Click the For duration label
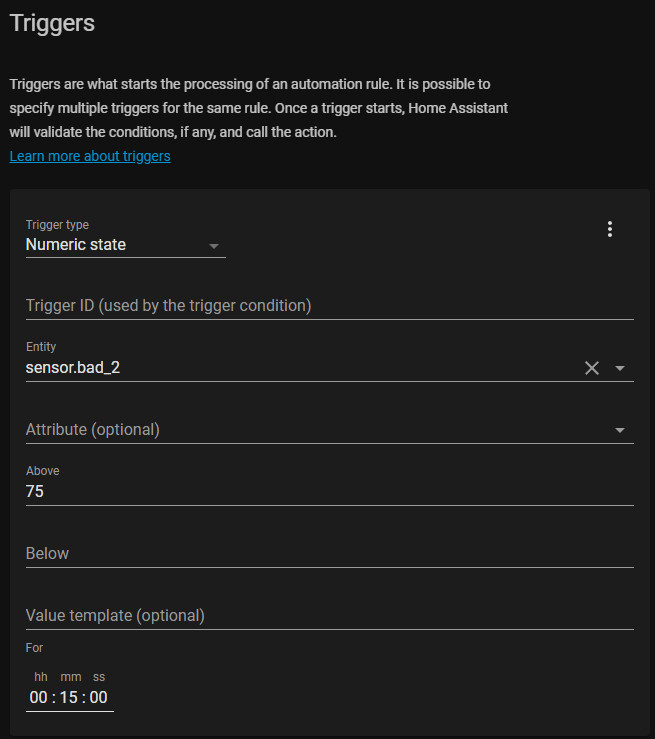Screen dimensions: 655x739 pyautogui.click(x=35, y=648)
